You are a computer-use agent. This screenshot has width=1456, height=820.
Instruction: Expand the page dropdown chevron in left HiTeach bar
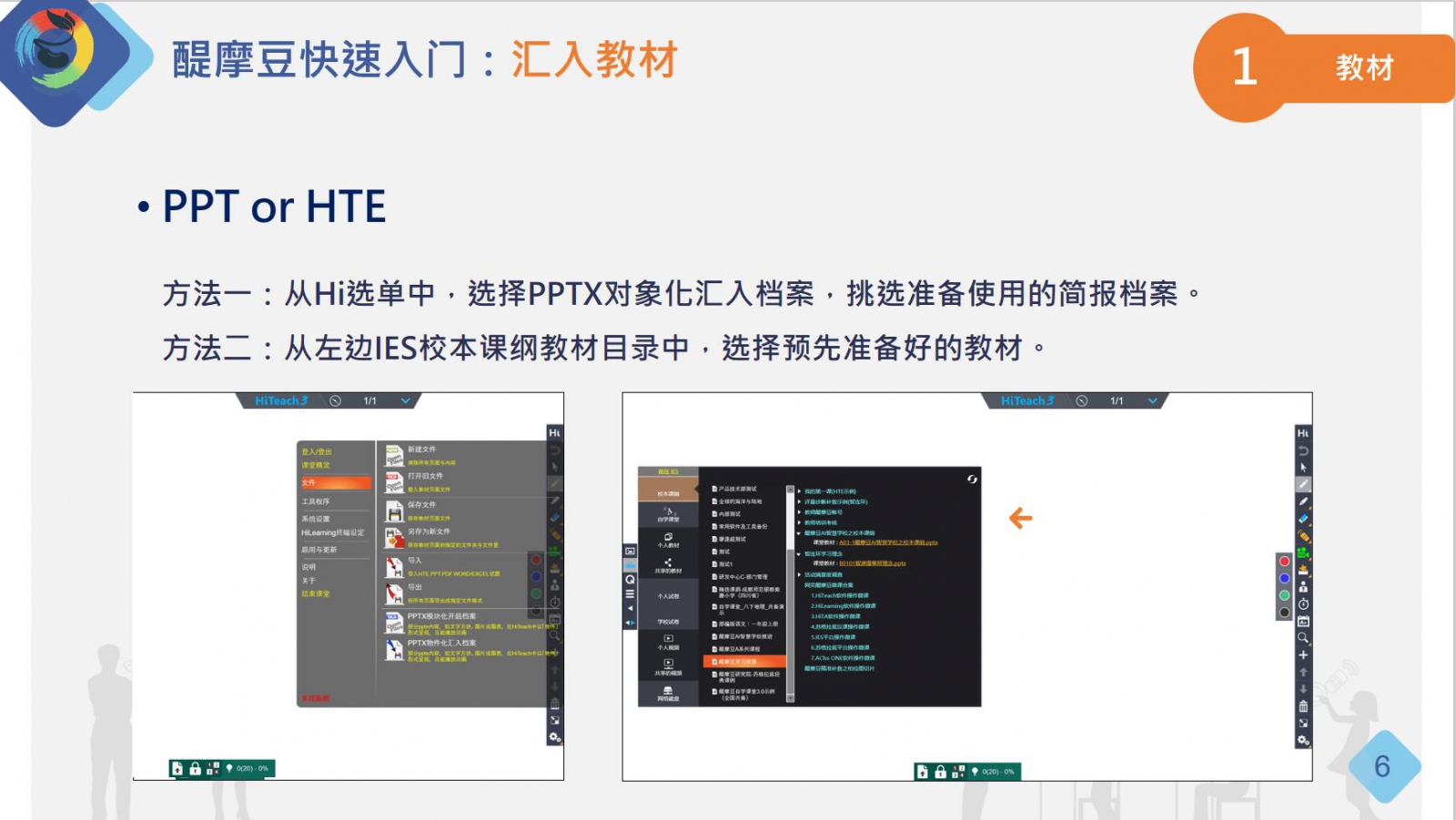406,401
